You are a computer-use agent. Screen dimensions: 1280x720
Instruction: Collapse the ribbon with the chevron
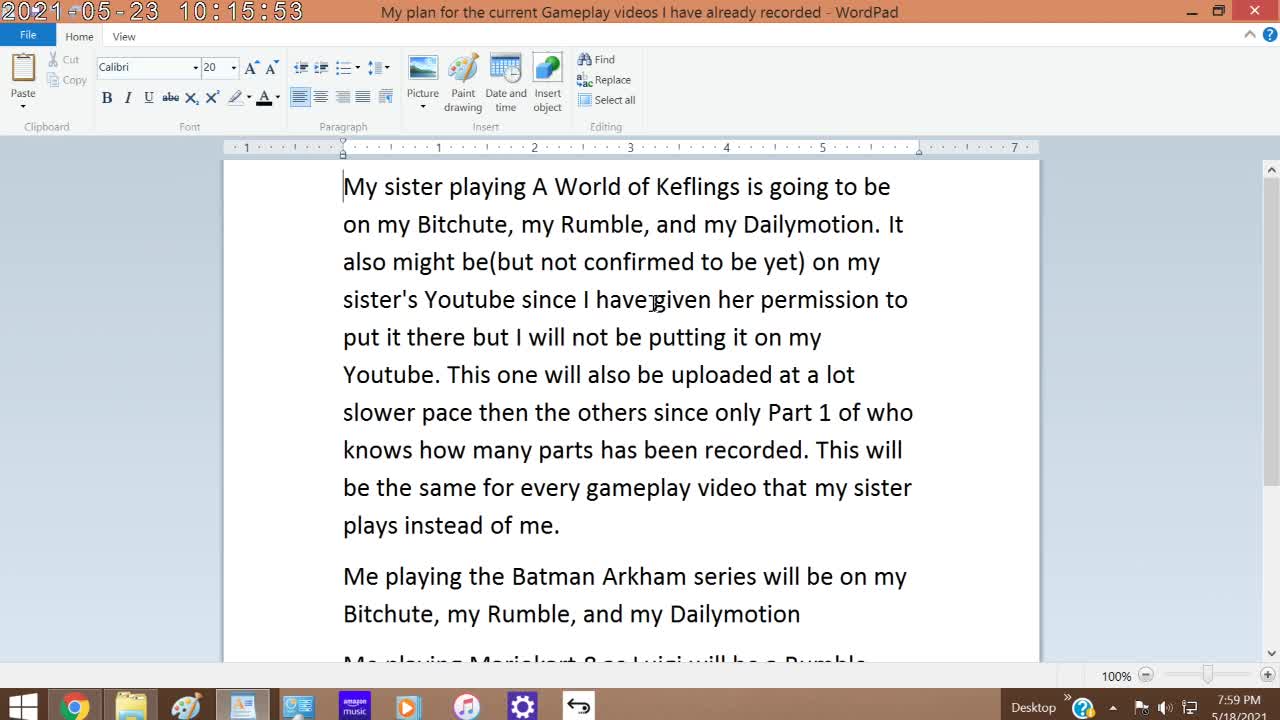click(x=1250, y=35)
